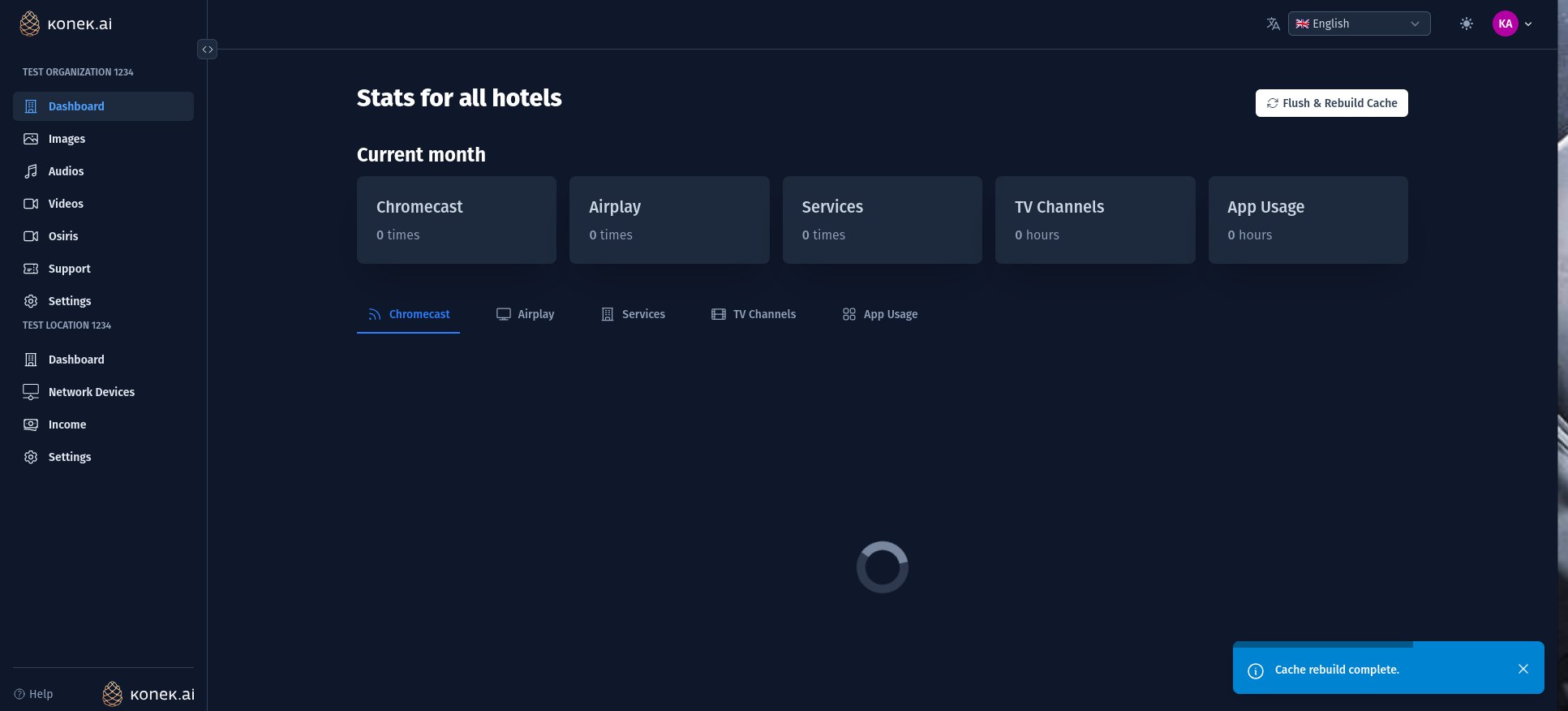The width and height of the screenshot is (1568, 711).
Task: Open Network Devices page
Action: (x=103, y=392)
